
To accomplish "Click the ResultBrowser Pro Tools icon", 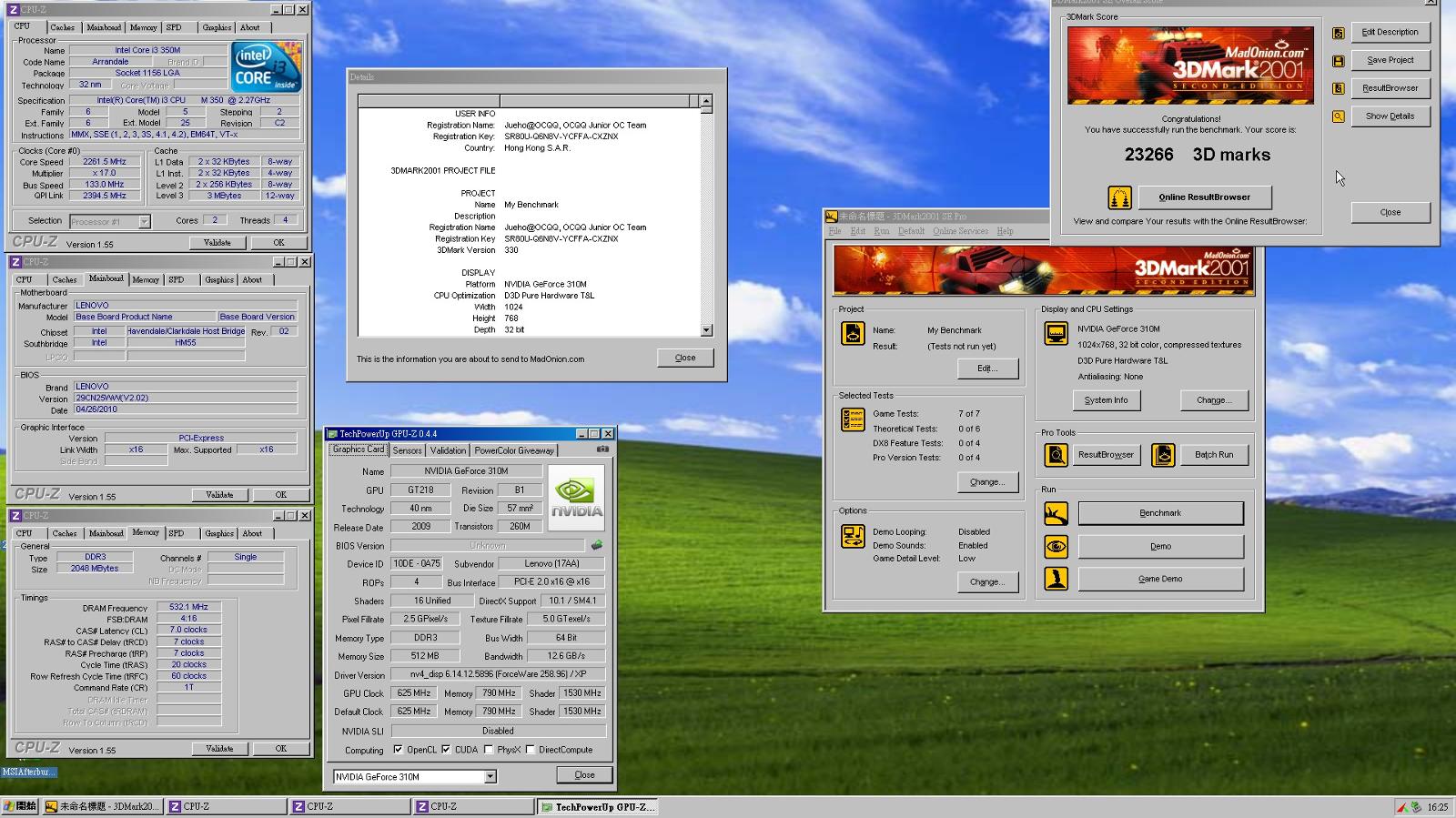I will 1056,454.
